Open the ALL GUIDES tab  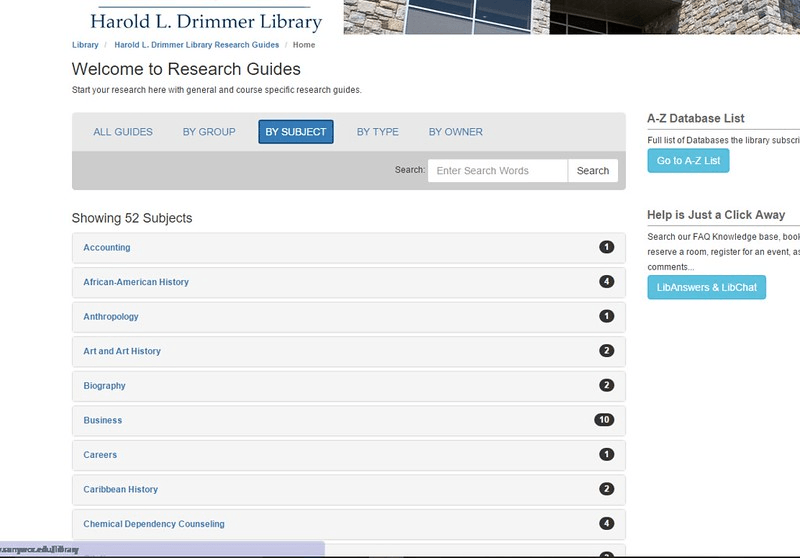[123, 132]
